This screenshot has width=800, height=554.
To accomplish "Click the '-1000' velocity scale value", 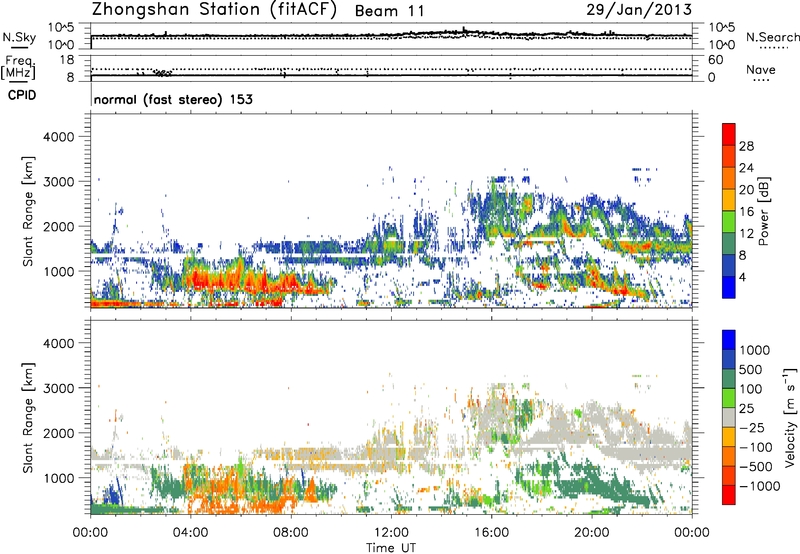I will pyautogui.click(x=760, y=486).
